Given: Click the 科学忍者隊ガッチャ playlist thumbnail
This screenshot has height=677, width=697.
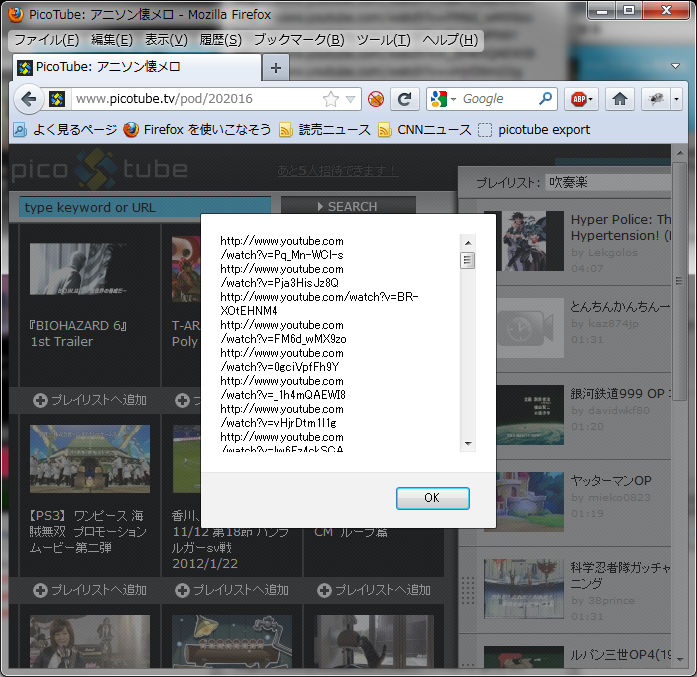Looking at the screenshot, I should pos(524,589).
